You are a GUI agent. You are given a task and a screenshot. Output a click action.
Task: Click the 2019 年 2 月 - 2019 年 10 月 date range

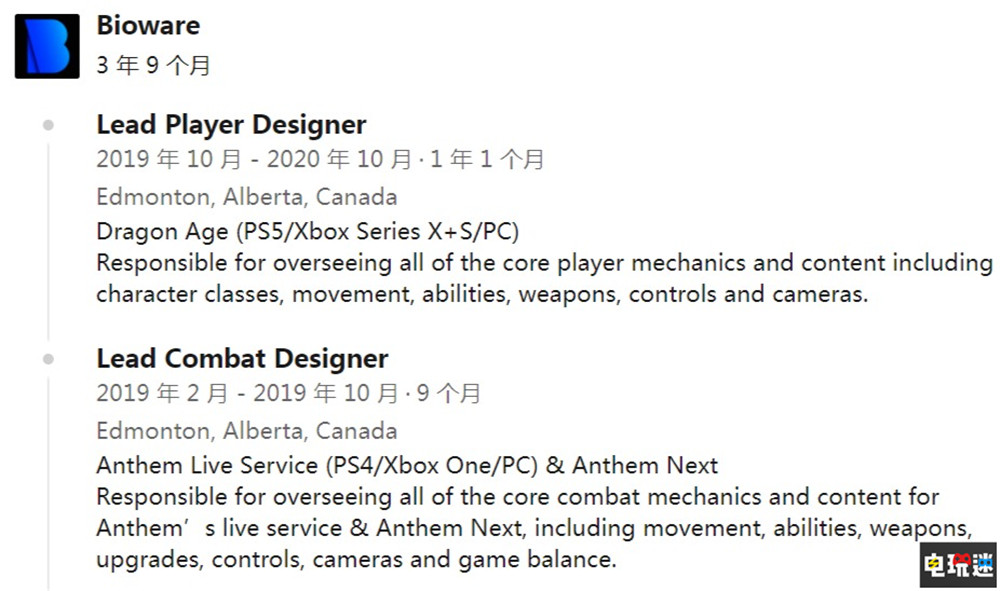[247, 393]
